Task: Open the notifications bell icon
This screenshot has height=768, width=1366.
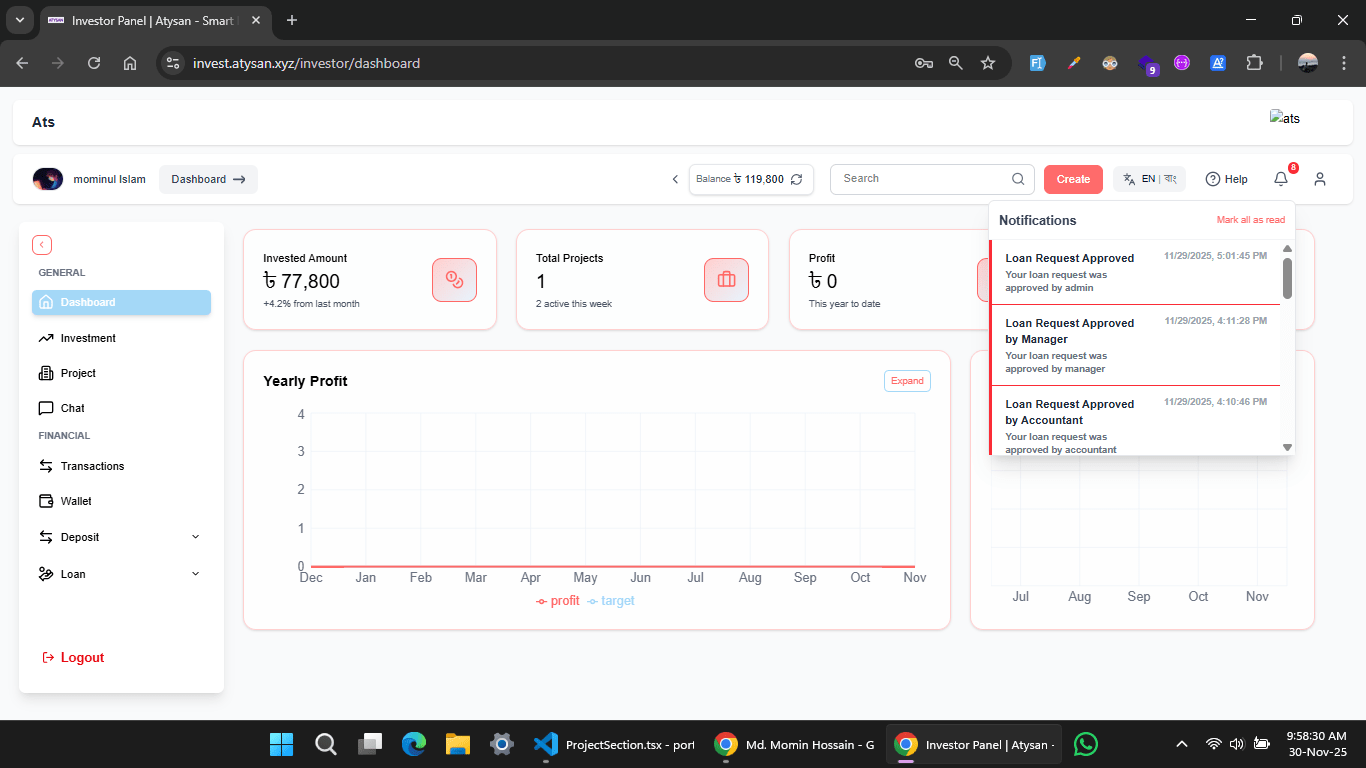Action: (x=1281, y=179)
